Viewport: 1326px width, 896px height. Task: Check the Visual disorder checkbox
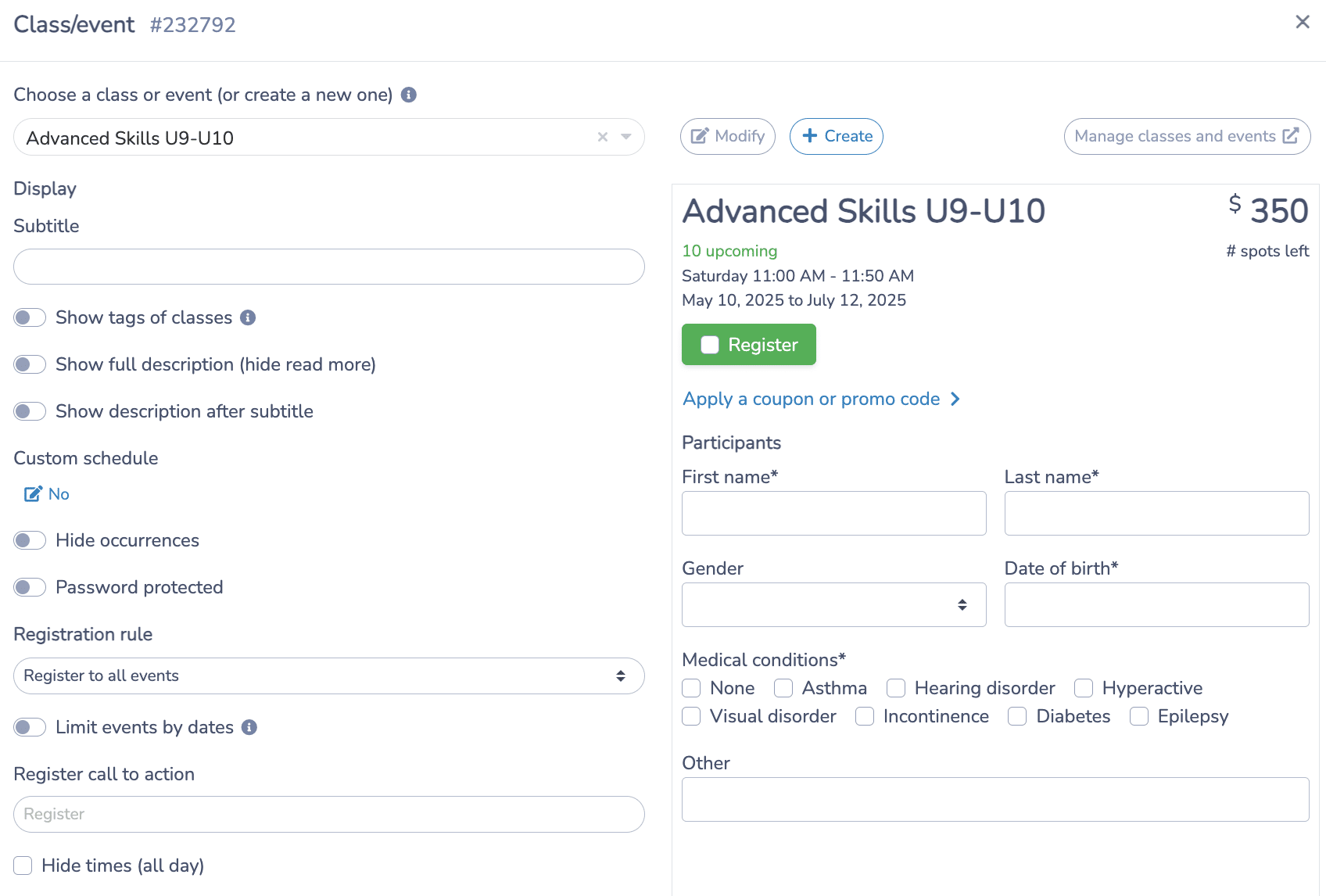pos(691,716)
